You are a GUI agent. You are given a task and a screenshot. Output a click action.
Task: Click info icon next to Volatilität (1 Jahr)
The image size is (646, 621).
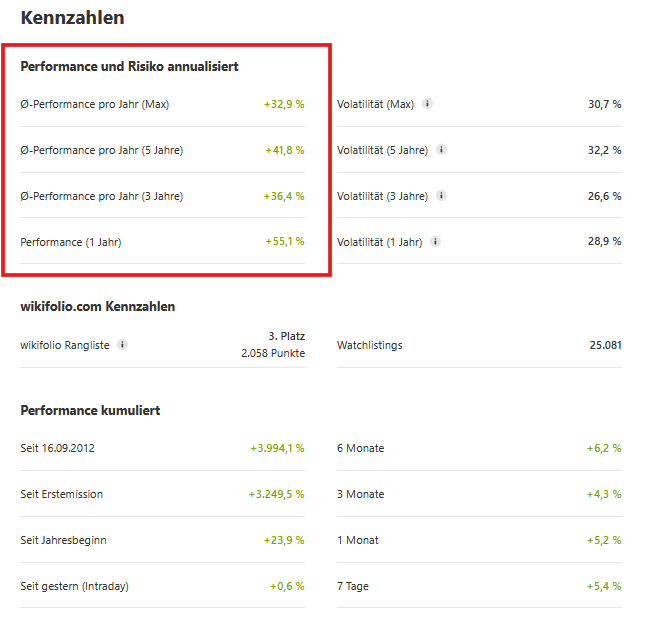click(x=435, y=241)
